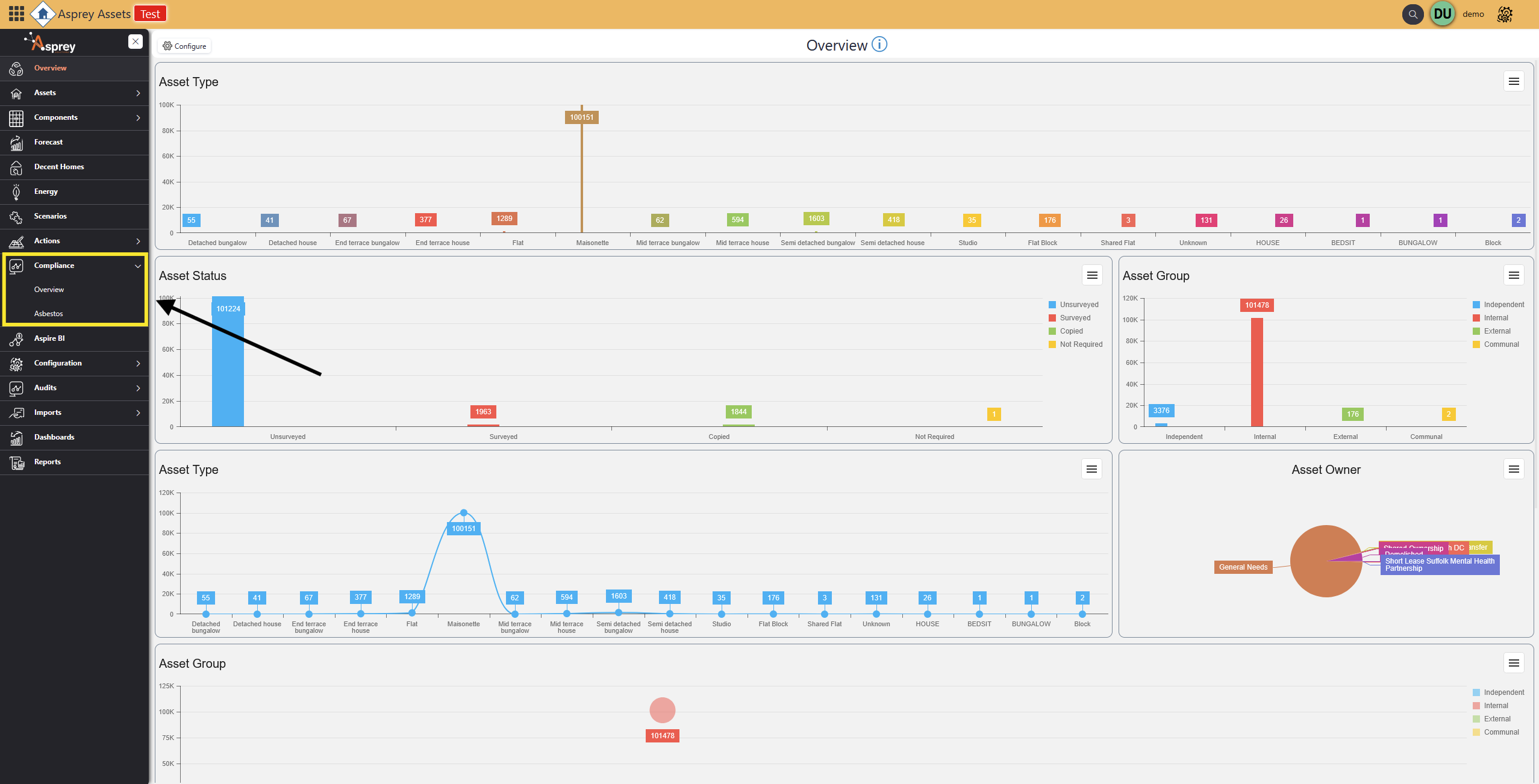Close the sidebar with X button

tap(136, 42)
